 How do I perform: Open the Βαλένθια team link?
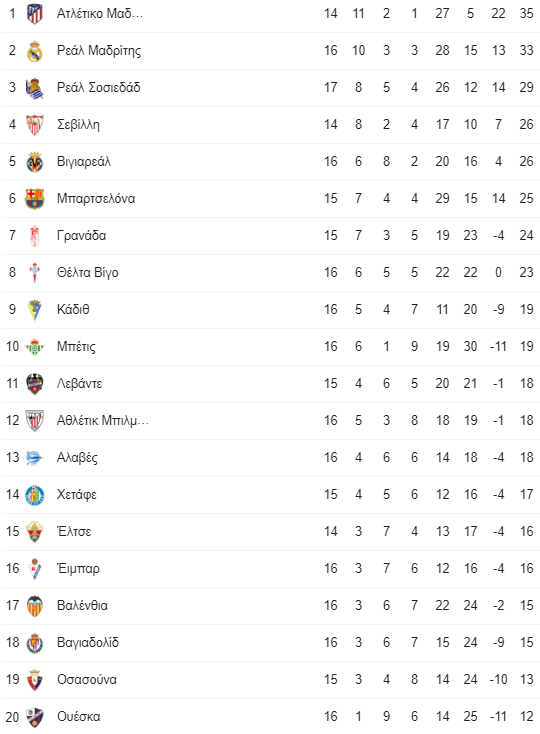[x=82, y=605]
